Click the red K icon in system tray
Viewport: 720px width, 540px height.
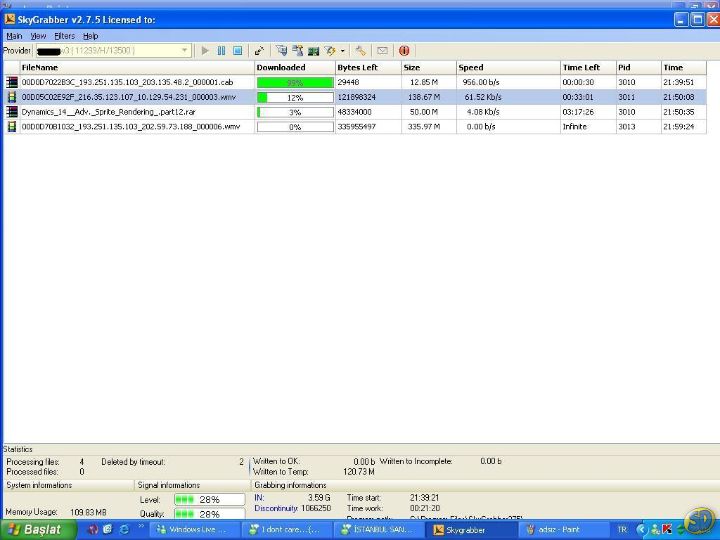click(667, 529)
